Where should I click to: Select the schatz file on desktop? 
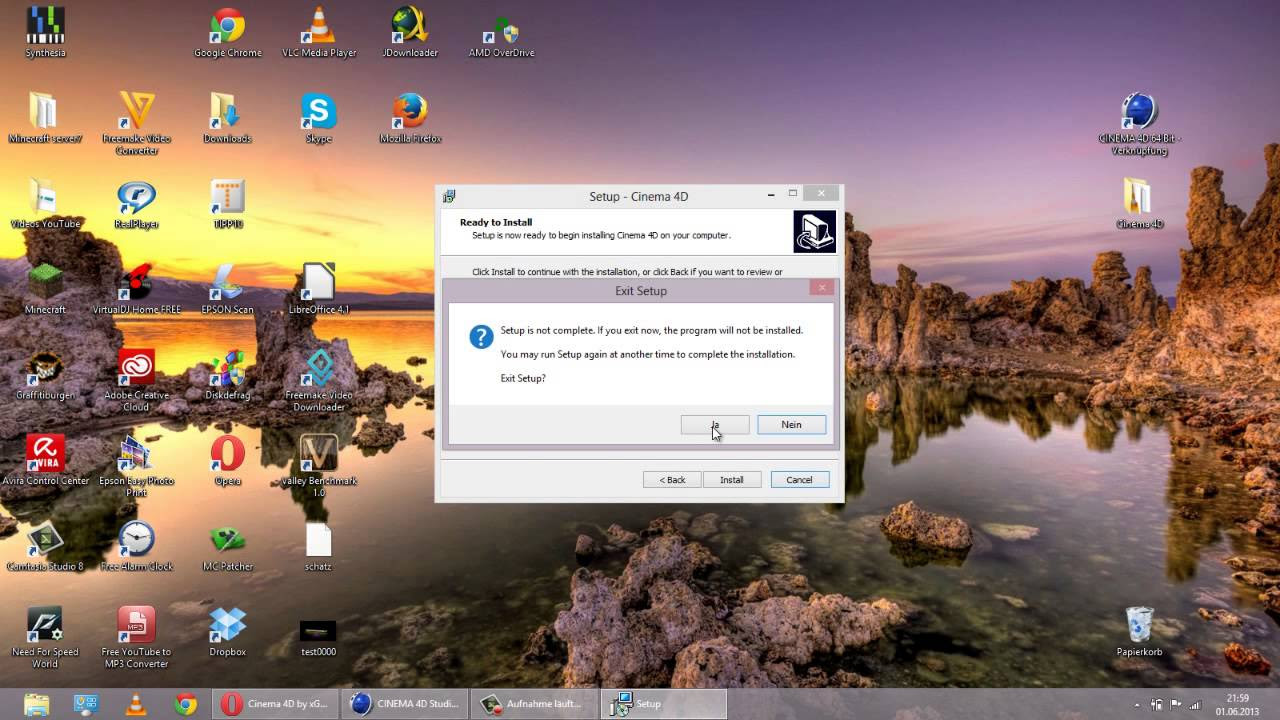pyautogui.click(x=319, y=546)
